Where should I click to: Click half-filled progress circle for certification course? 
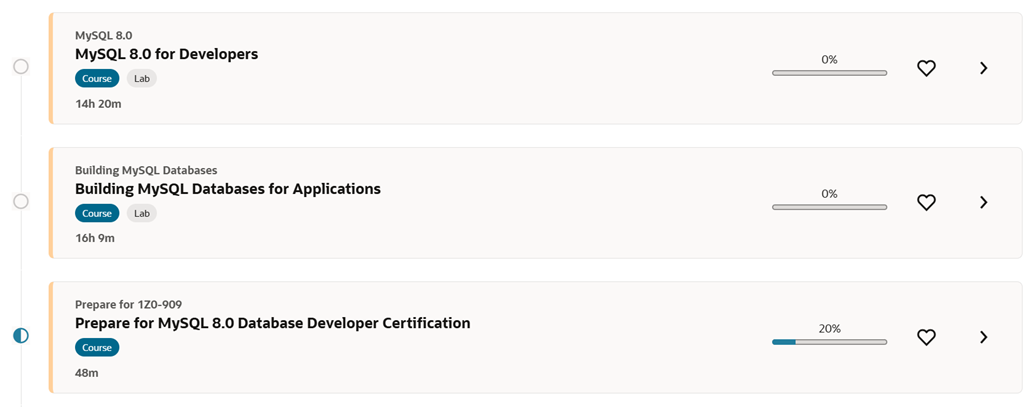point(21,336)
